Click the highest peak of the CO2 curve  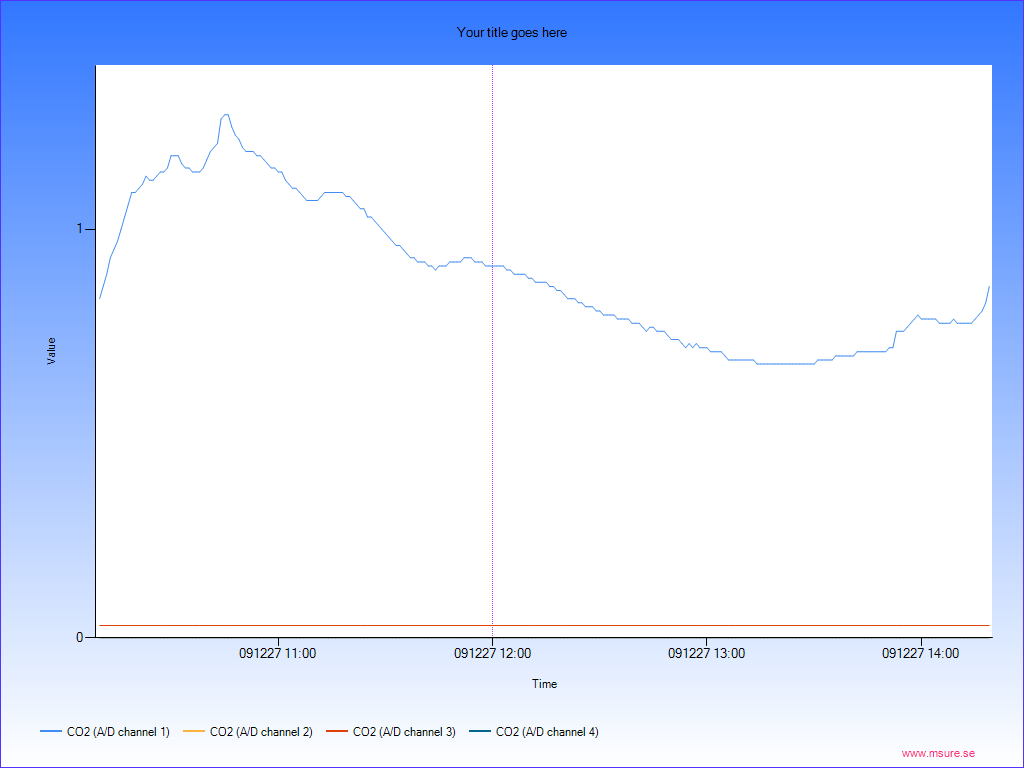[x=226, y=115]
